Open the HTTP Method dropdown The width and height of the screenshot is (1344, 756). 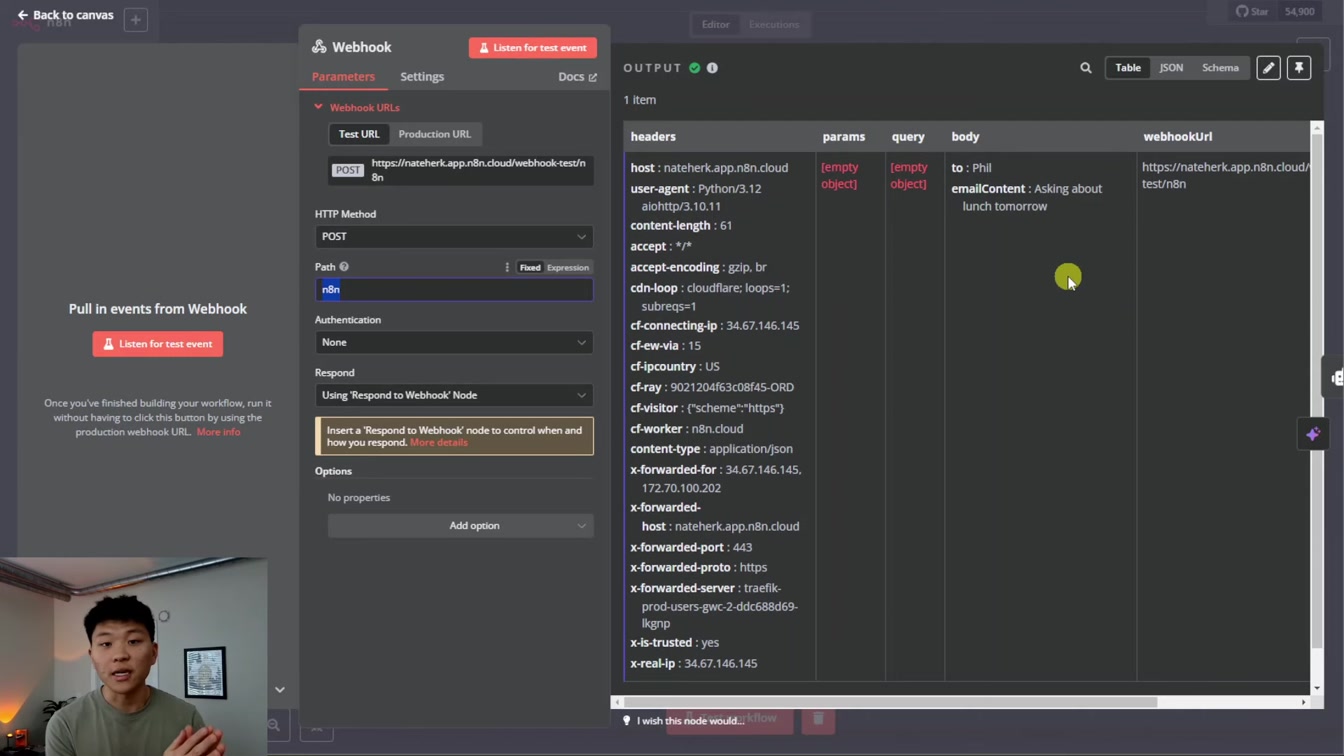[454, 237]
